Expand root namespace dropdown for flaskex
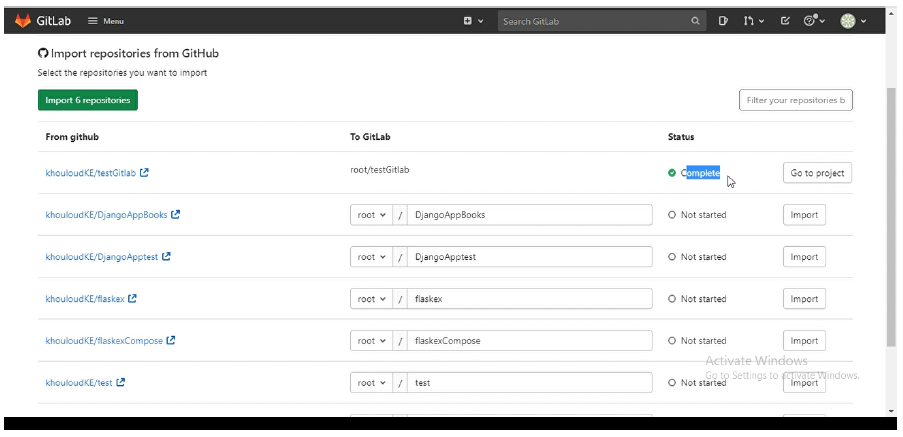The image size is (903, 437). tap(371, 299)
